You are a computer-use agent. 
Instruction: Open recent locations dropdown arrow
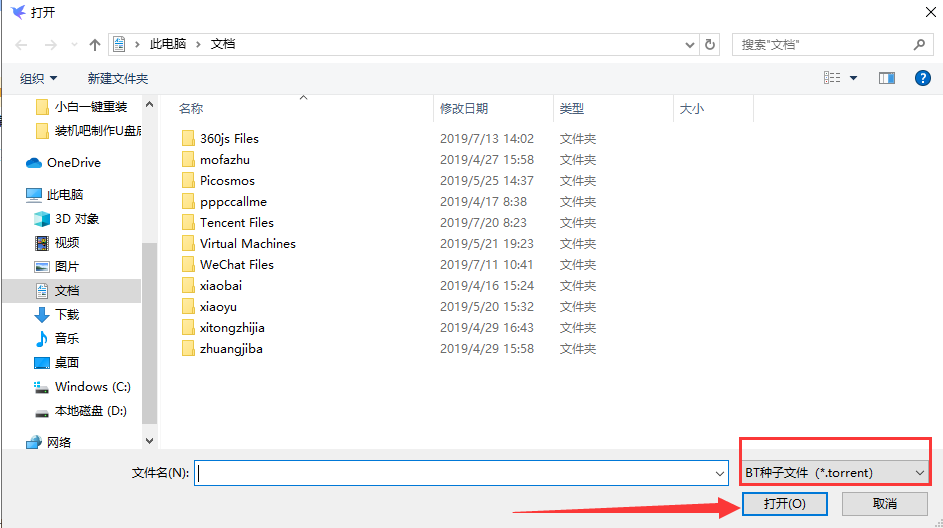74,45
